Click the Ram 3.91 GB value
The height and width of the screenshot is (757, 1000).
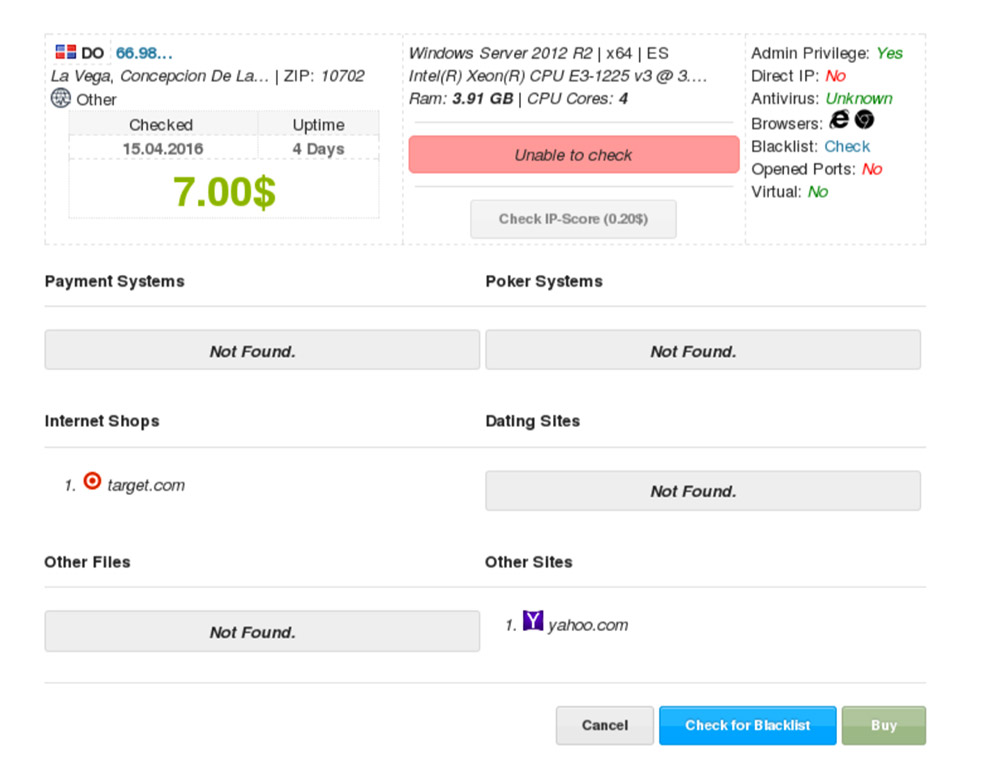point(483,99)
